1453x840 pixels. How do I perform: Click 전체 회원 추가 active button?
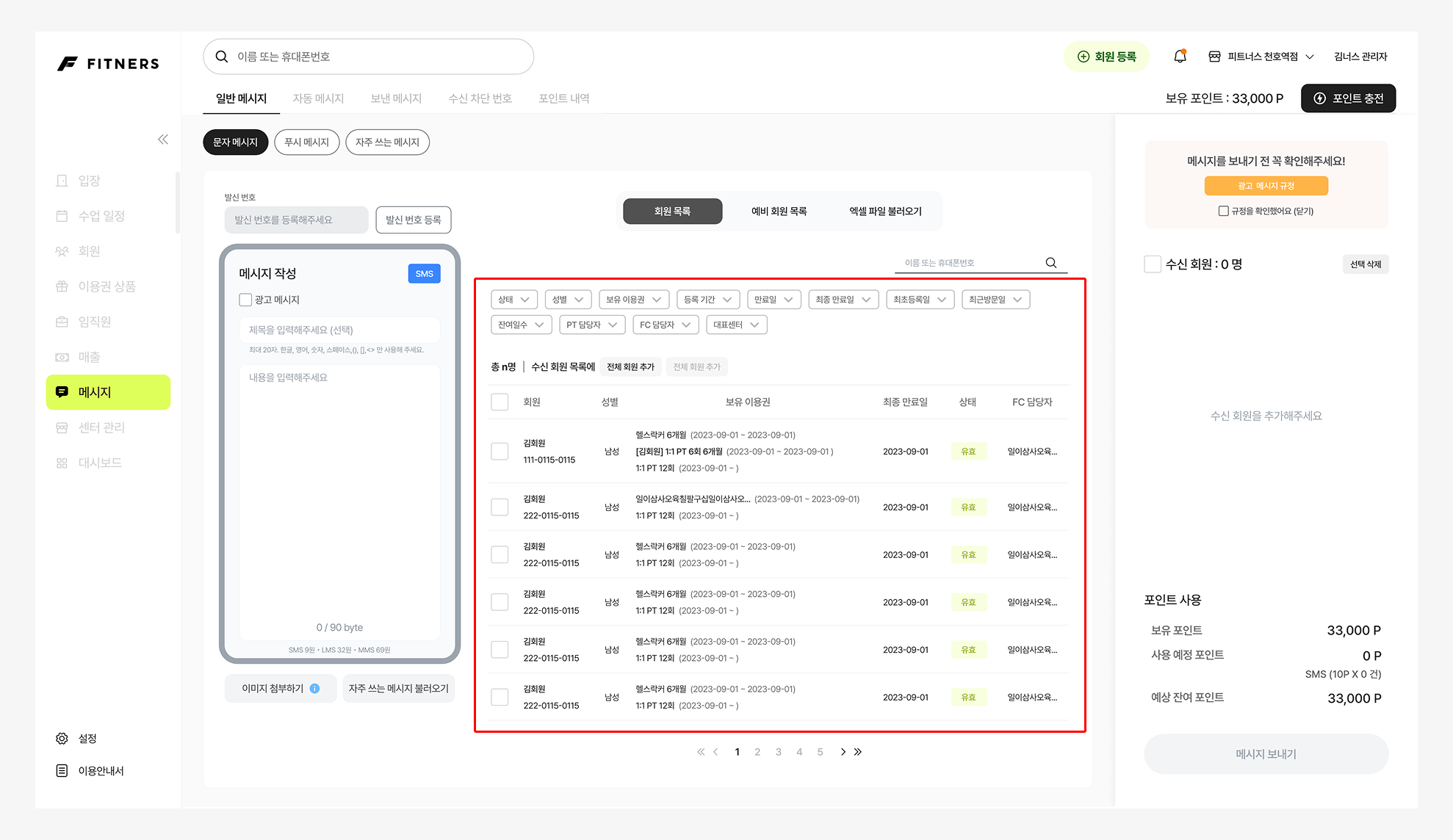pos(630,367)
